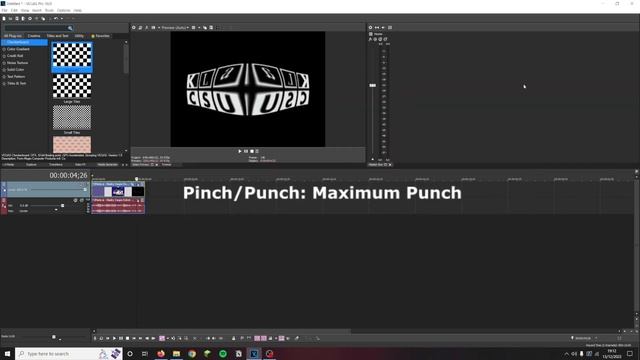Open Task View from the taskbar
The image size is (640, 360).
145,353
